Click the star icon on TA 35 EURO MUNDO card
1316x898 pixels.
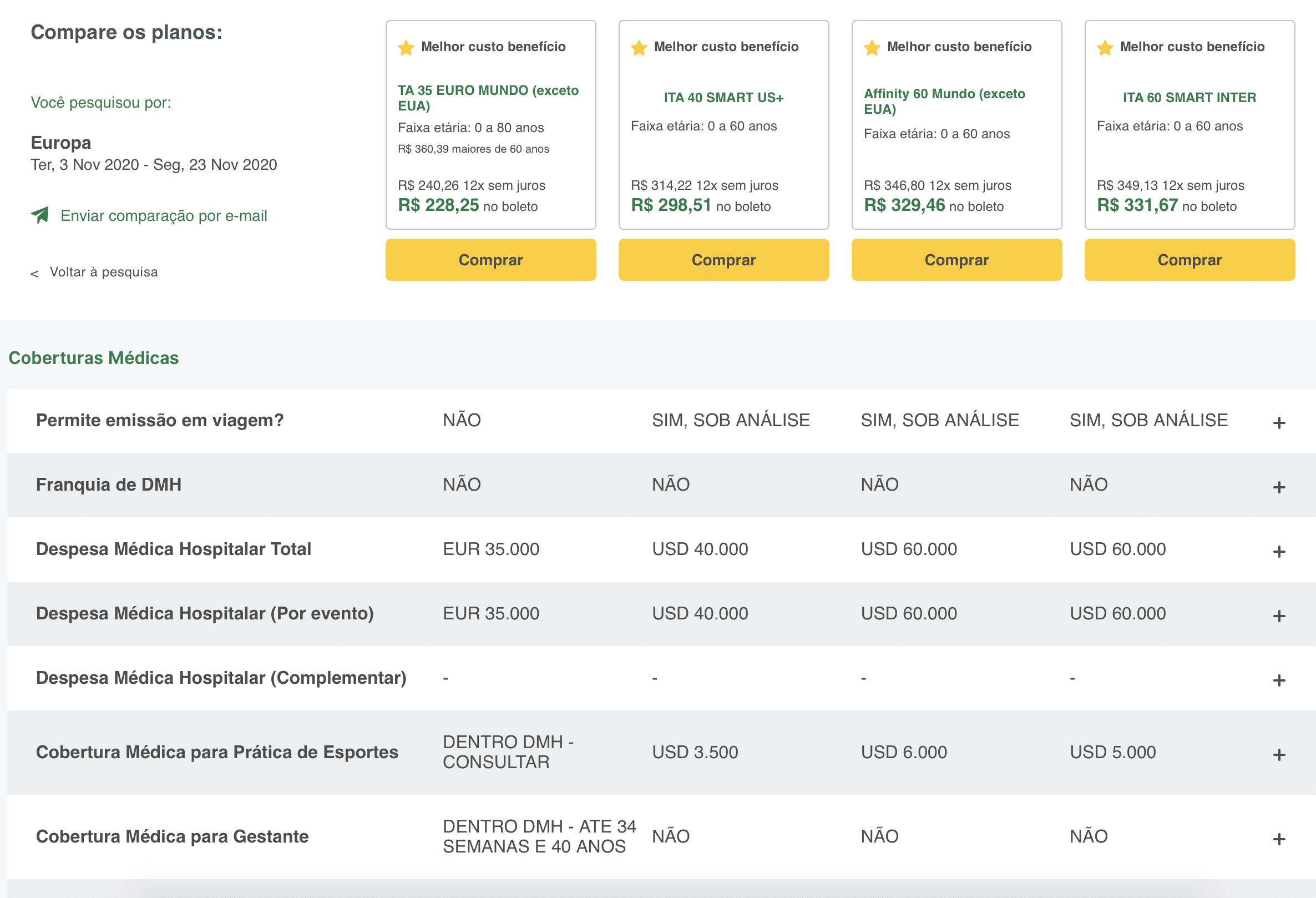(x=406, y=48)
